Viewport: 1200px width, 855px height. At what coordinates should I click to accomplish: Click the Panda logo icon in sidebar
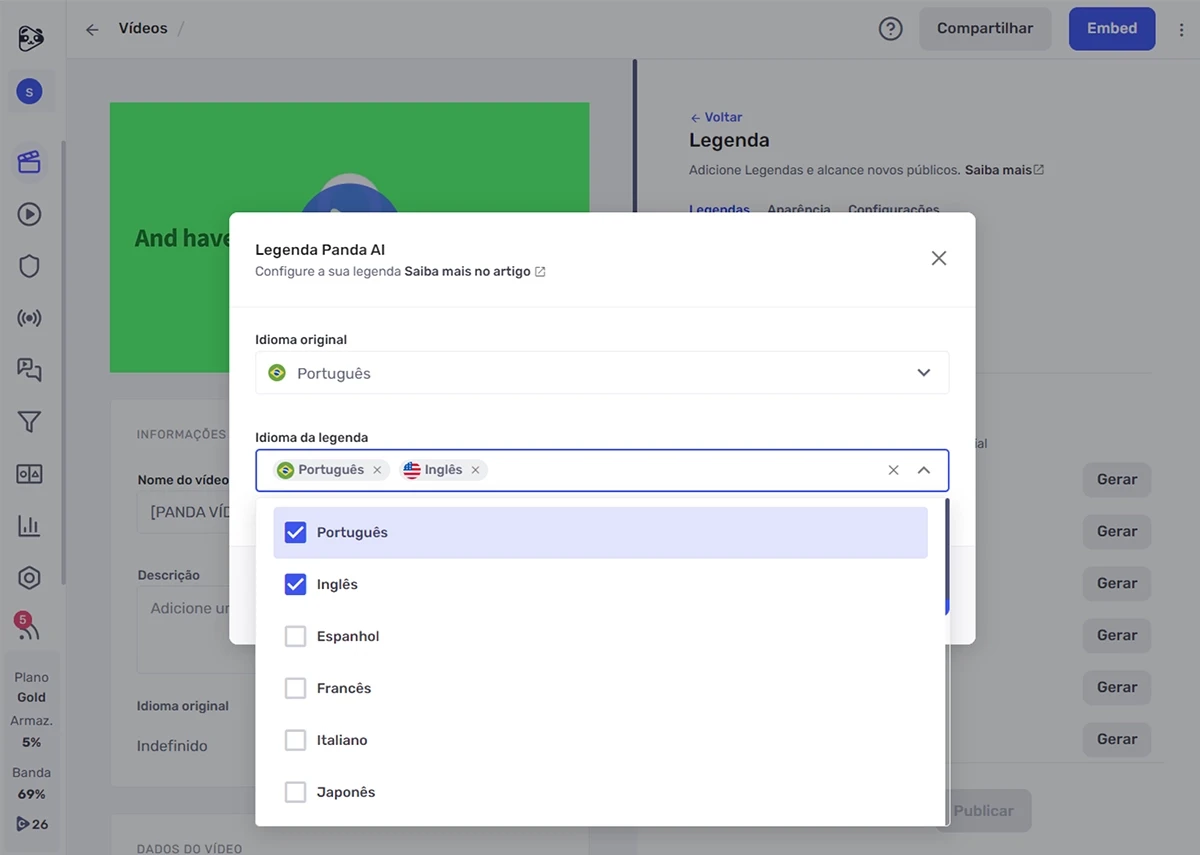coord(30,38)
